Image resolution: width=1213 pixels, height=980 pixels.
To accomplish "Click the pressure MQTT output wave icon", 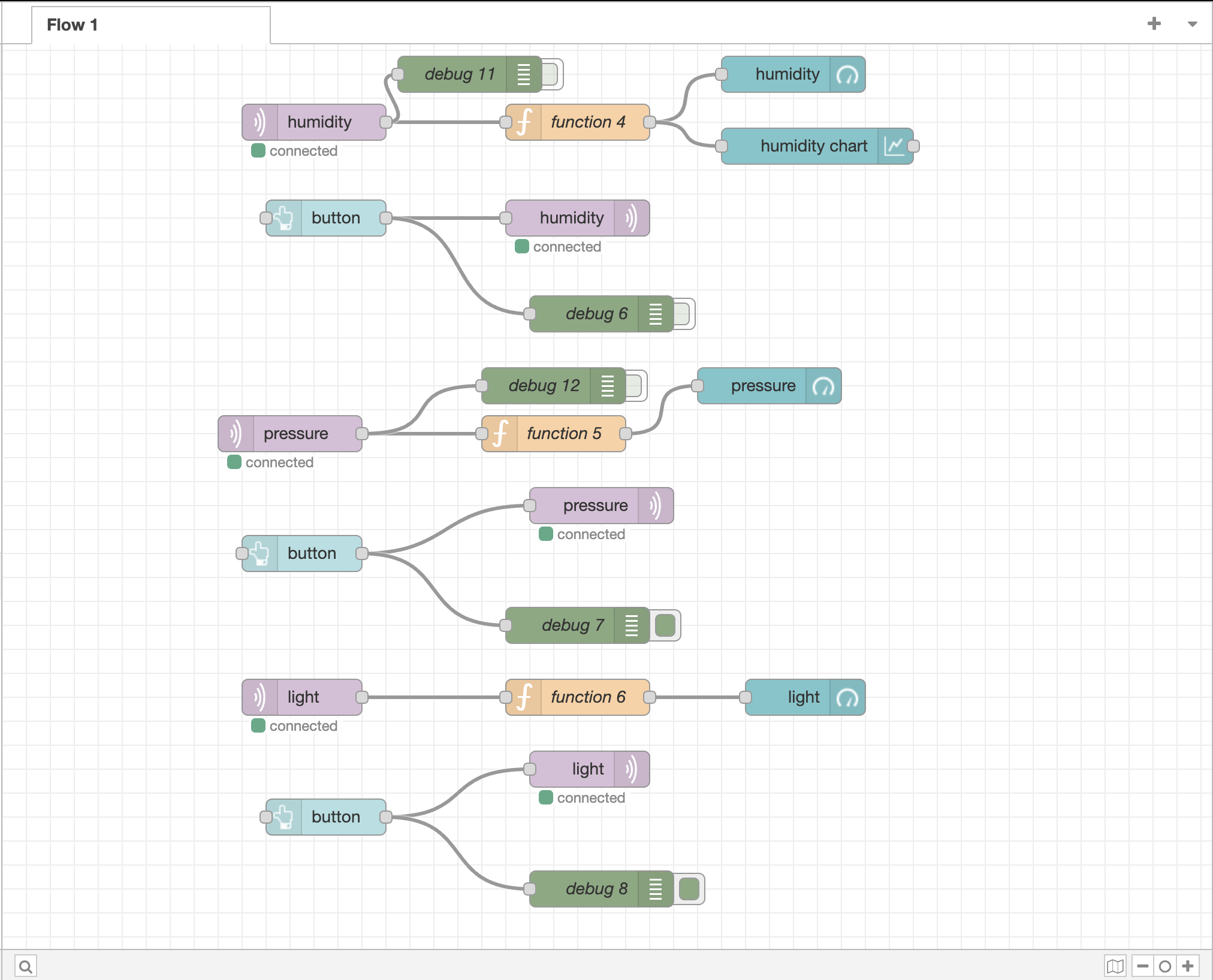I will pos(656,506).
